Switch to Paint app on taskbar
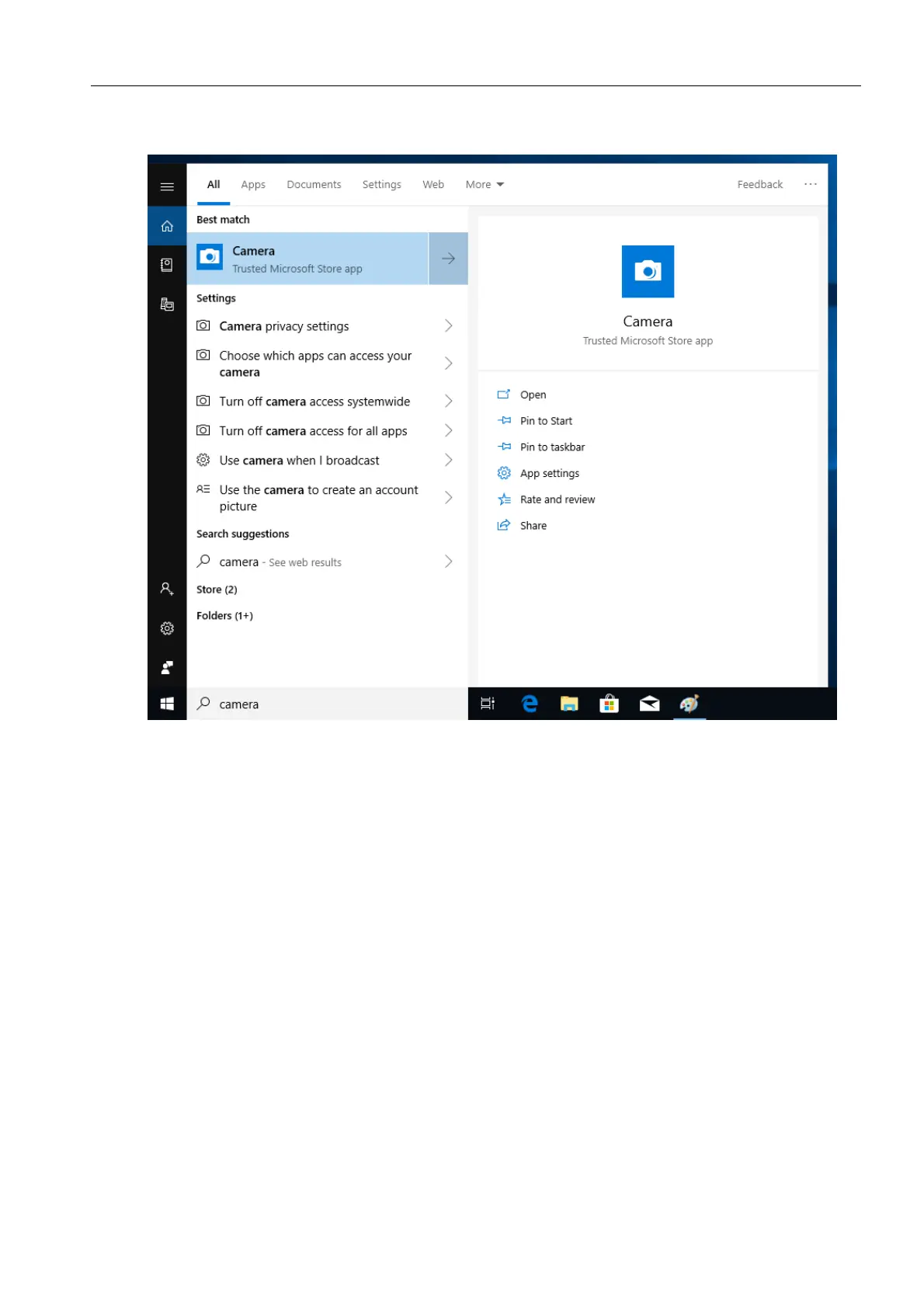Viewport: 924px width, 1308px height. pyautogui.click(x=690, y=704)
